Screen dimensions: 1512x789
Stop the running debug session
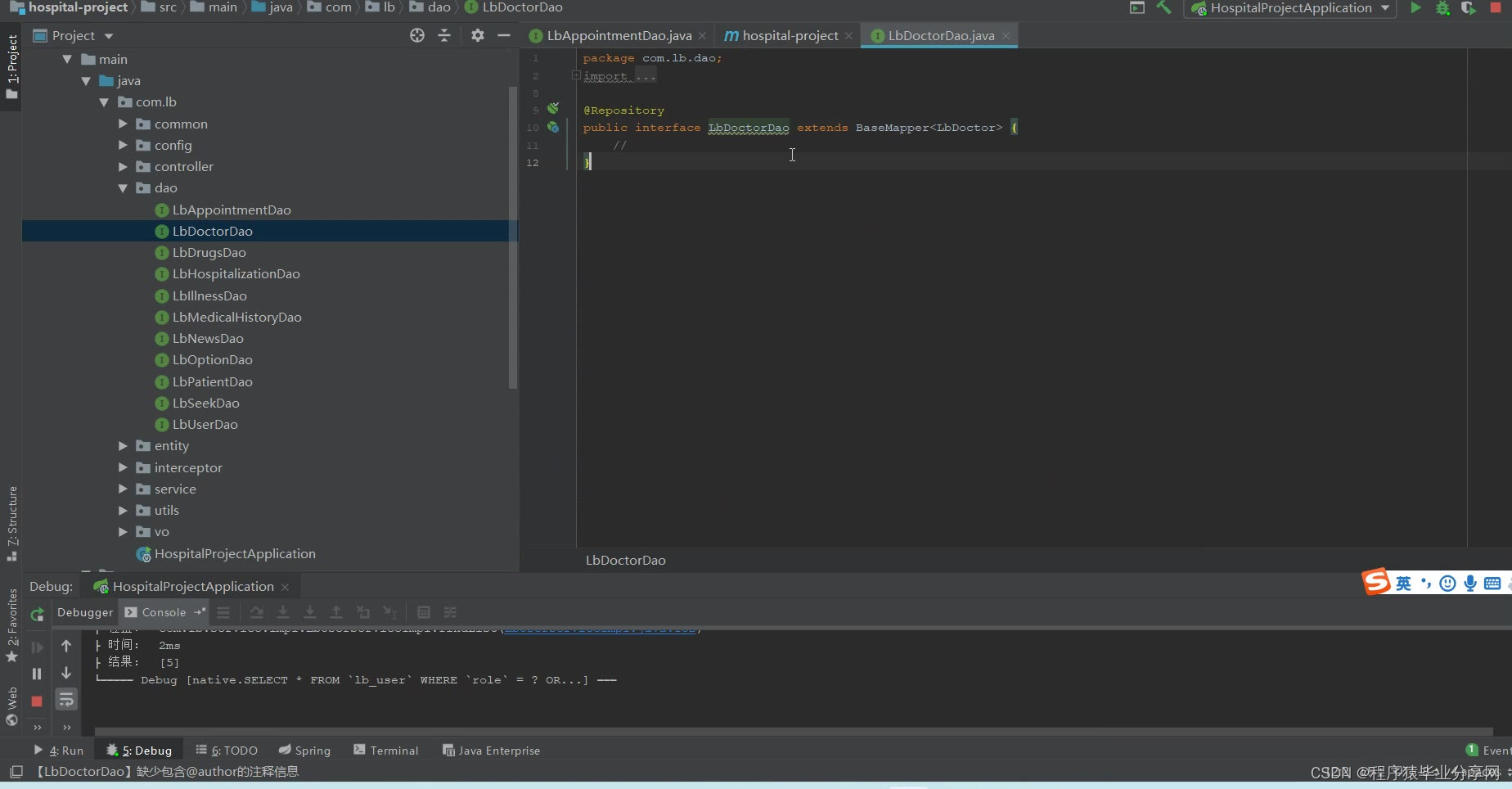coord(37,701)
